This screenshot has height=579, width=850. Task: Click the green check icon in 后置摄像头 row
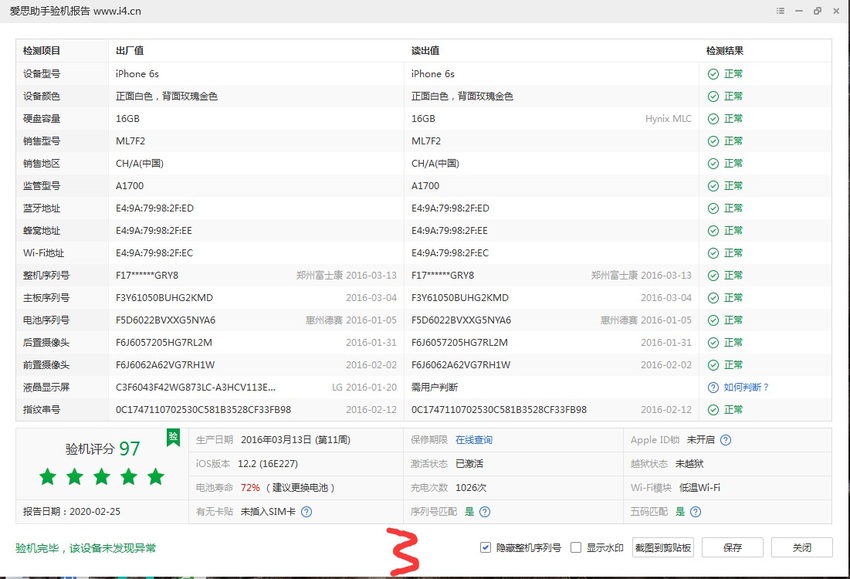point(713,343)
